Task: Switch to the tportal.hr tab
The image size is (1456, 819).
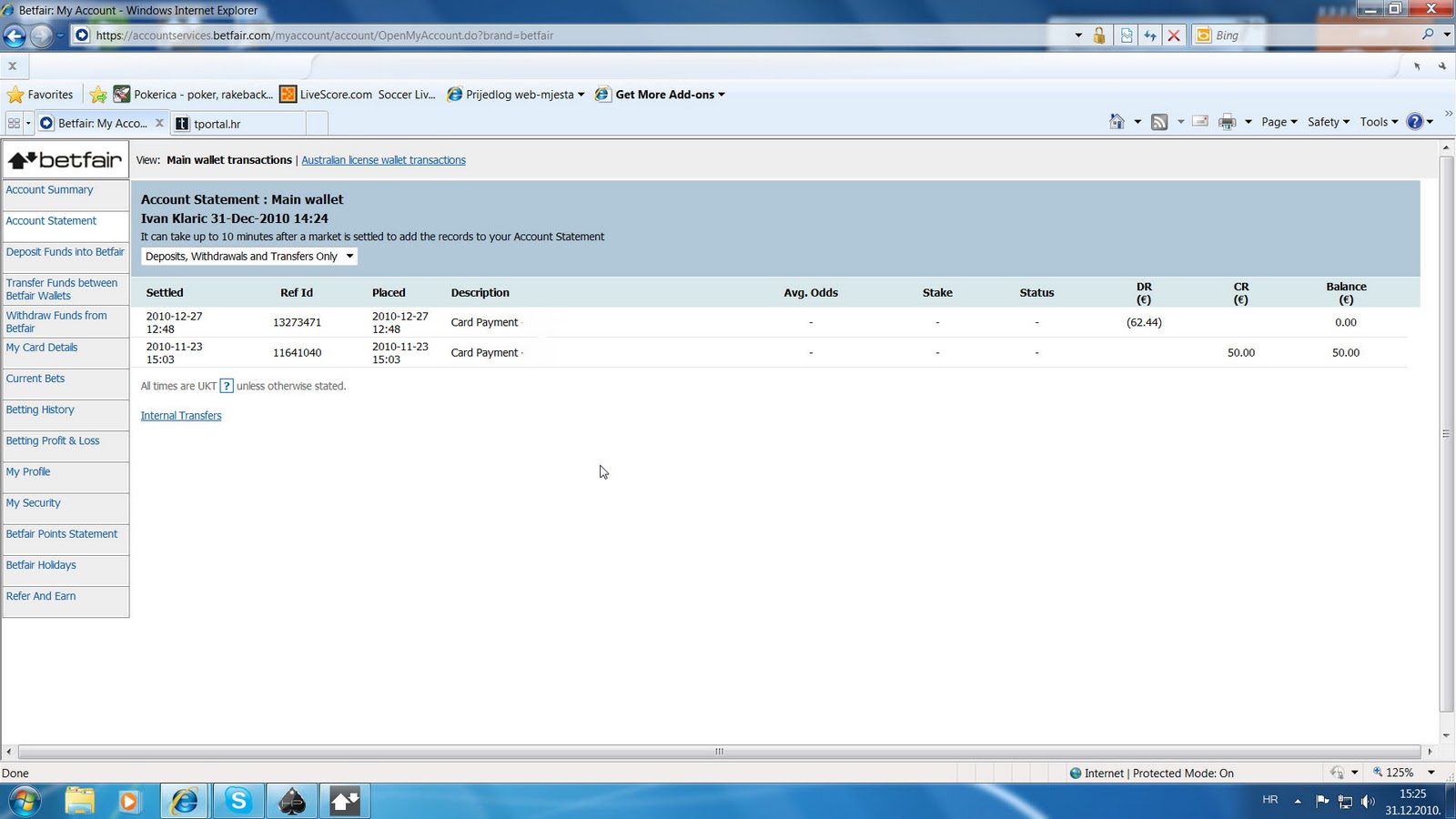Action: (238, 124)
